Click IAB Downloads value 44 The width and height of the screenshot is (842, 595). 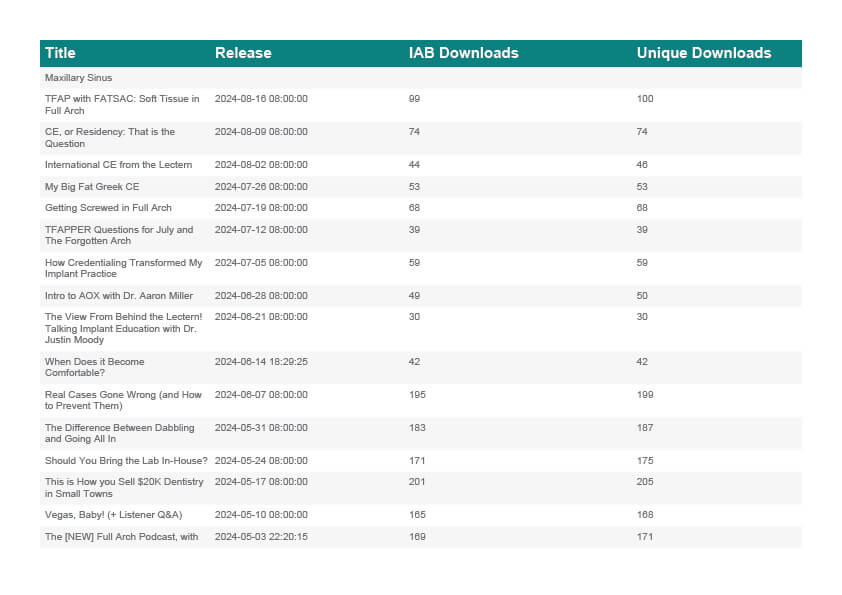click(x=414, y=165)
